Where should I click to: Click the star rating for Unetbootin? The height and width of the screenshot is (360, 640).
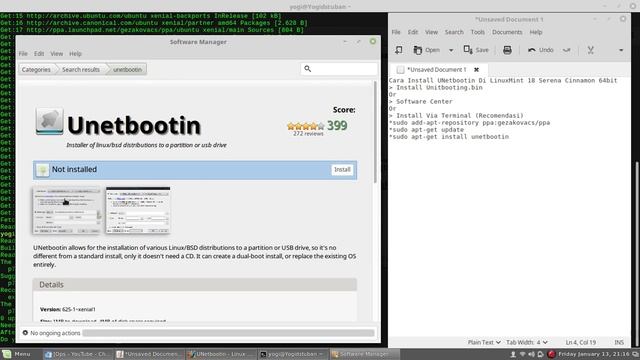(306, 126)
